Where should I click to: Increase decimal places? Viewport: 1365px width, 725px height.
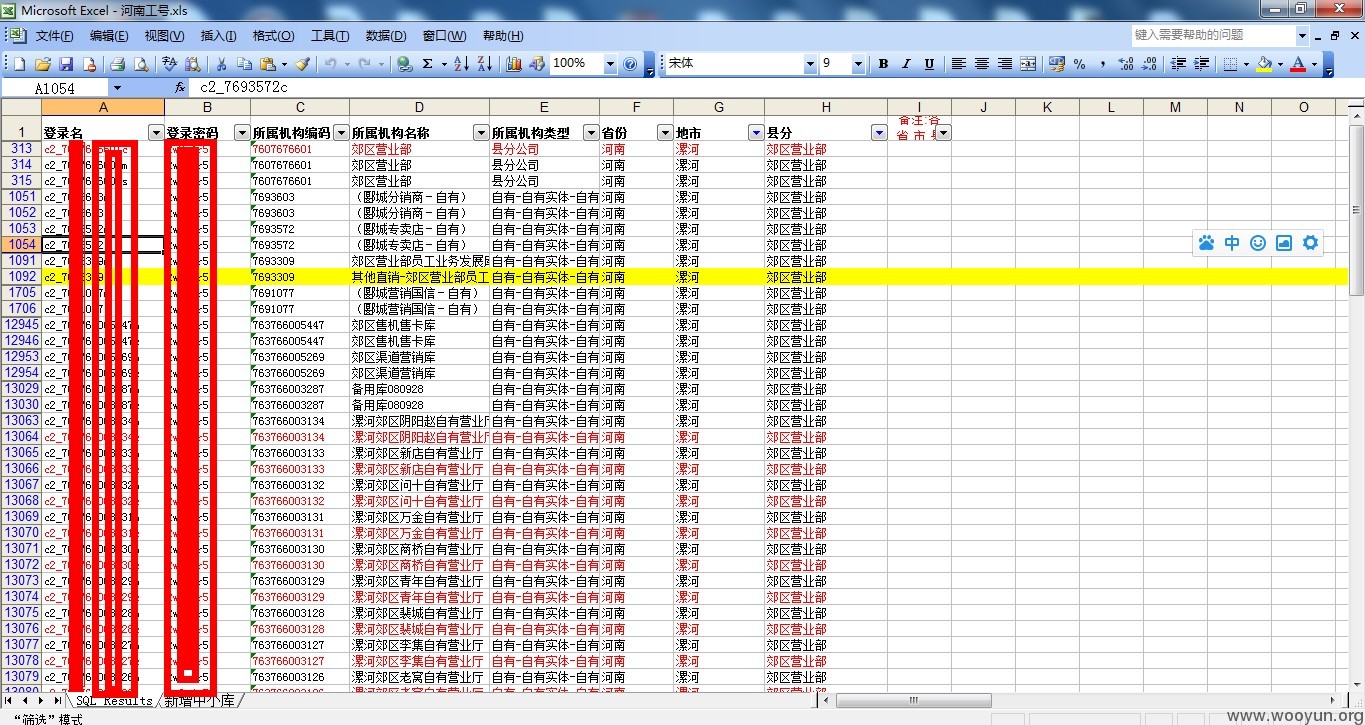pos(1126,64)
